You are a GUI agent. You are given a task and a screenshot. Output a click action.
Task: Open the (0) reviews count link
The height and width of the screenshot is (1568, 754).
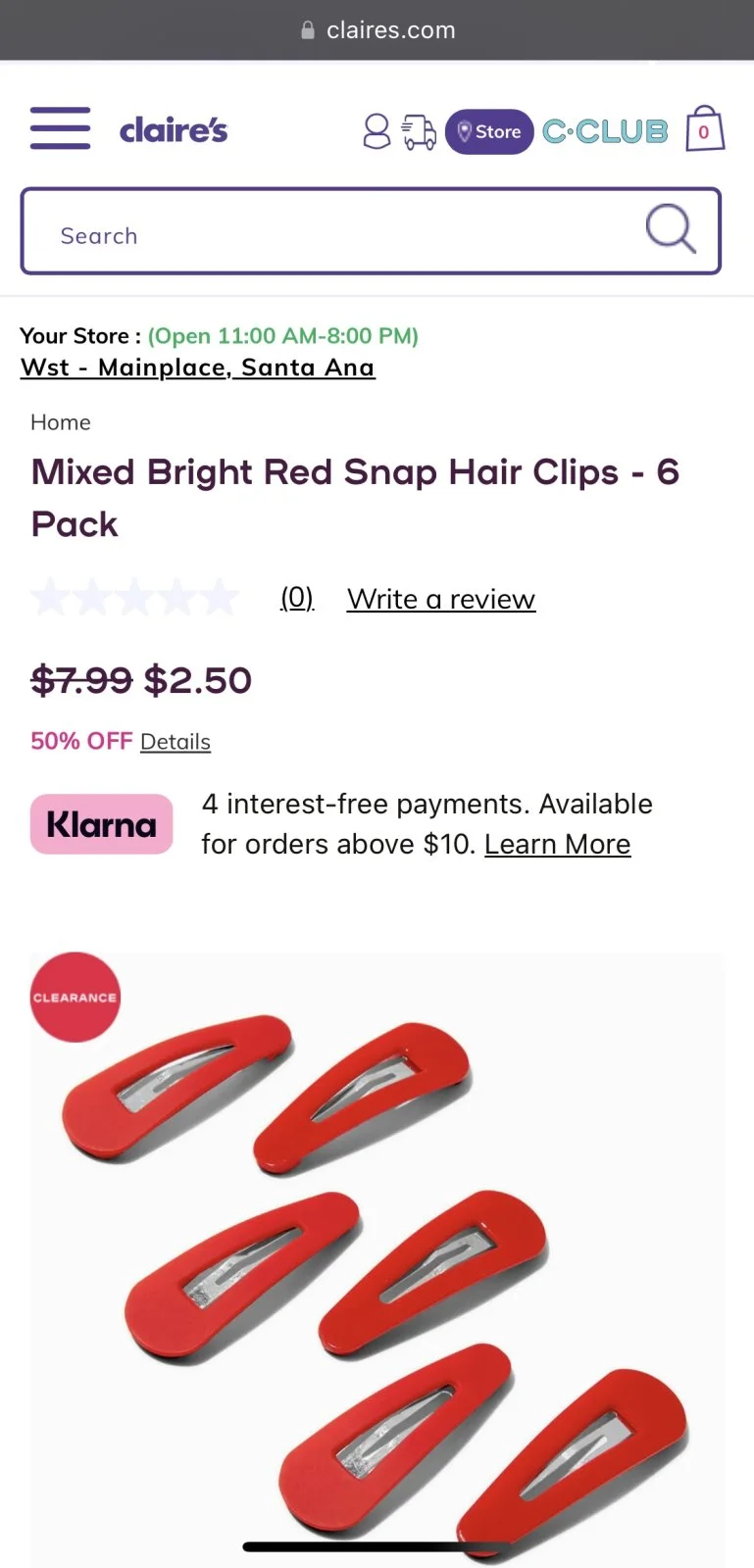click(297, 598)
